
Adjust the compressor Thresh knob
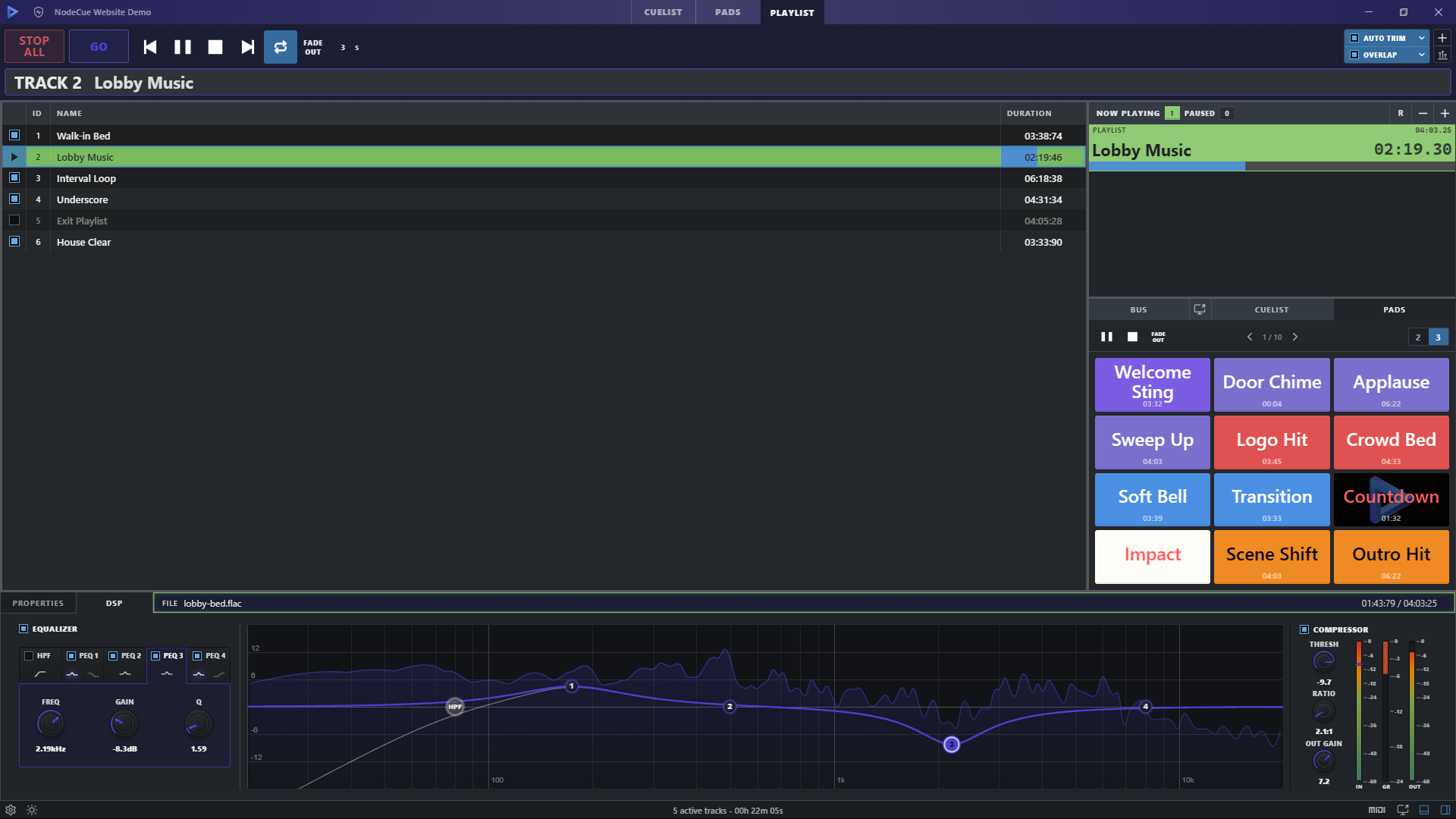[1323, 661]
